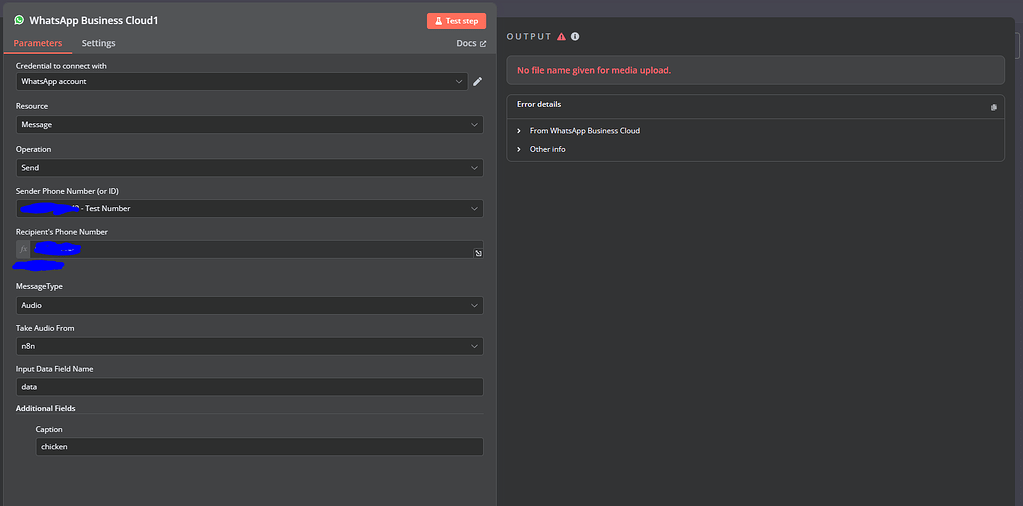
Task: Open the Take Audio From dropdown
Action: click(249, 347)
